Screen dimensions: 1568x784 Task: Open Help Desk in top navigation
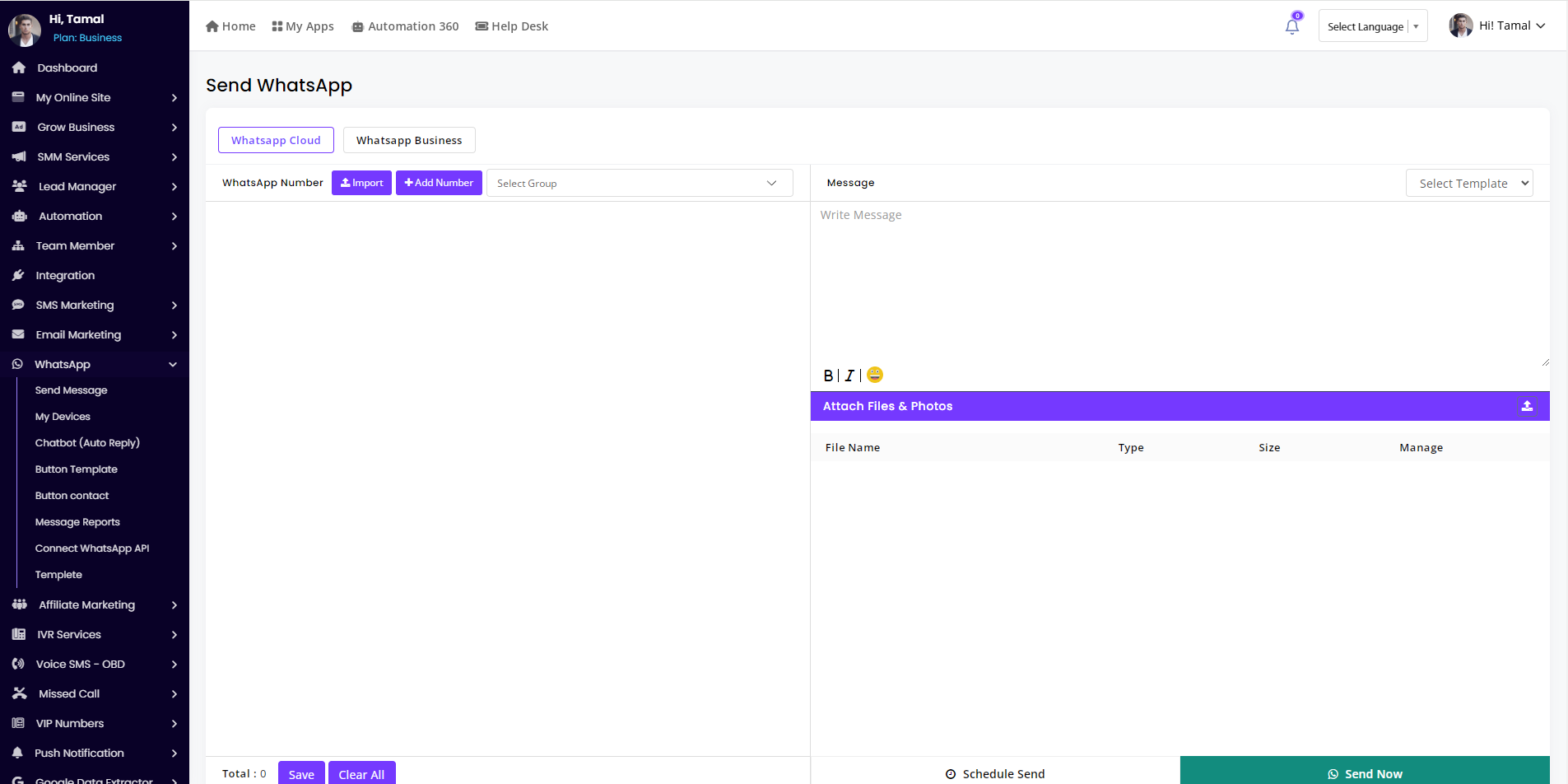pos(512,26)
